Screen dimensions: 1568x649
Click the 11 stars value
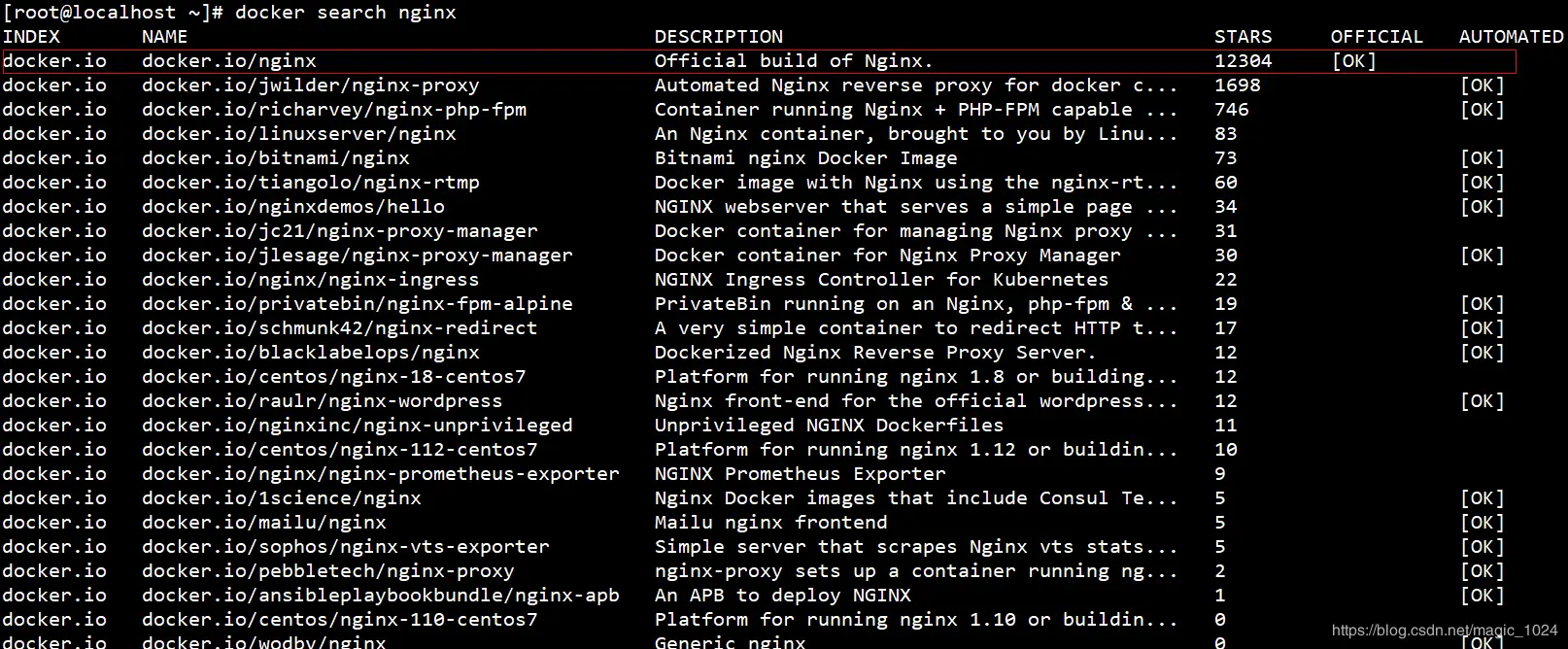pos(1226,426)
